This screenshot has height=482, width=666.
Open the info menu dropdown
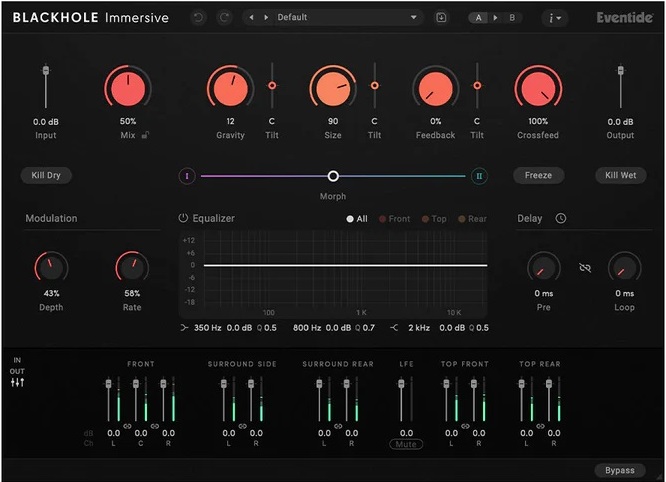pos(555,18)
